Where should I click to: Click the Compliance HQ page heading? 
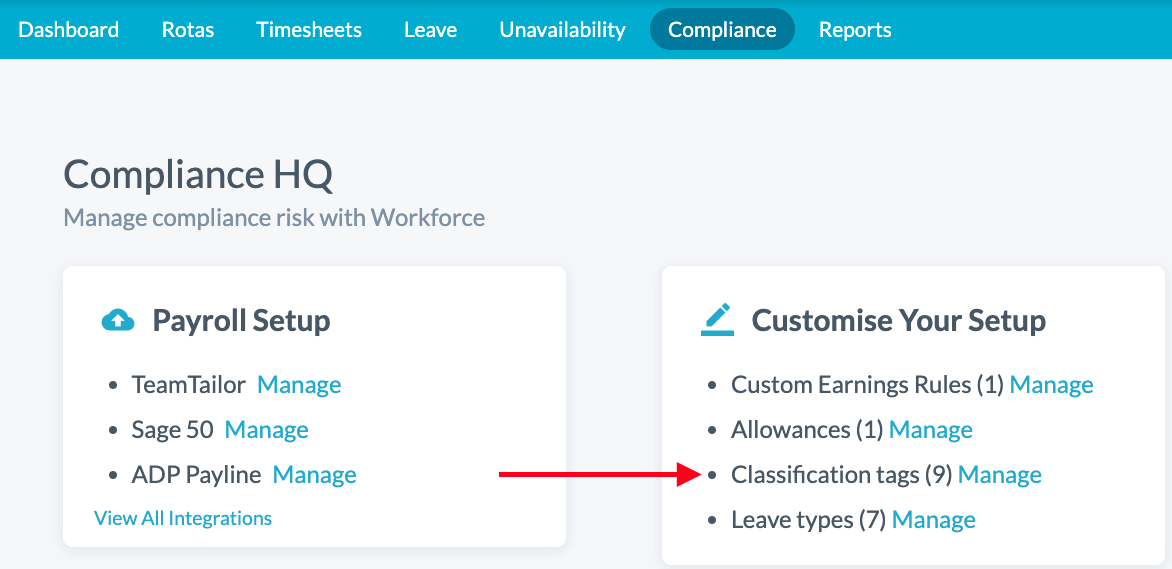point(198,175)
